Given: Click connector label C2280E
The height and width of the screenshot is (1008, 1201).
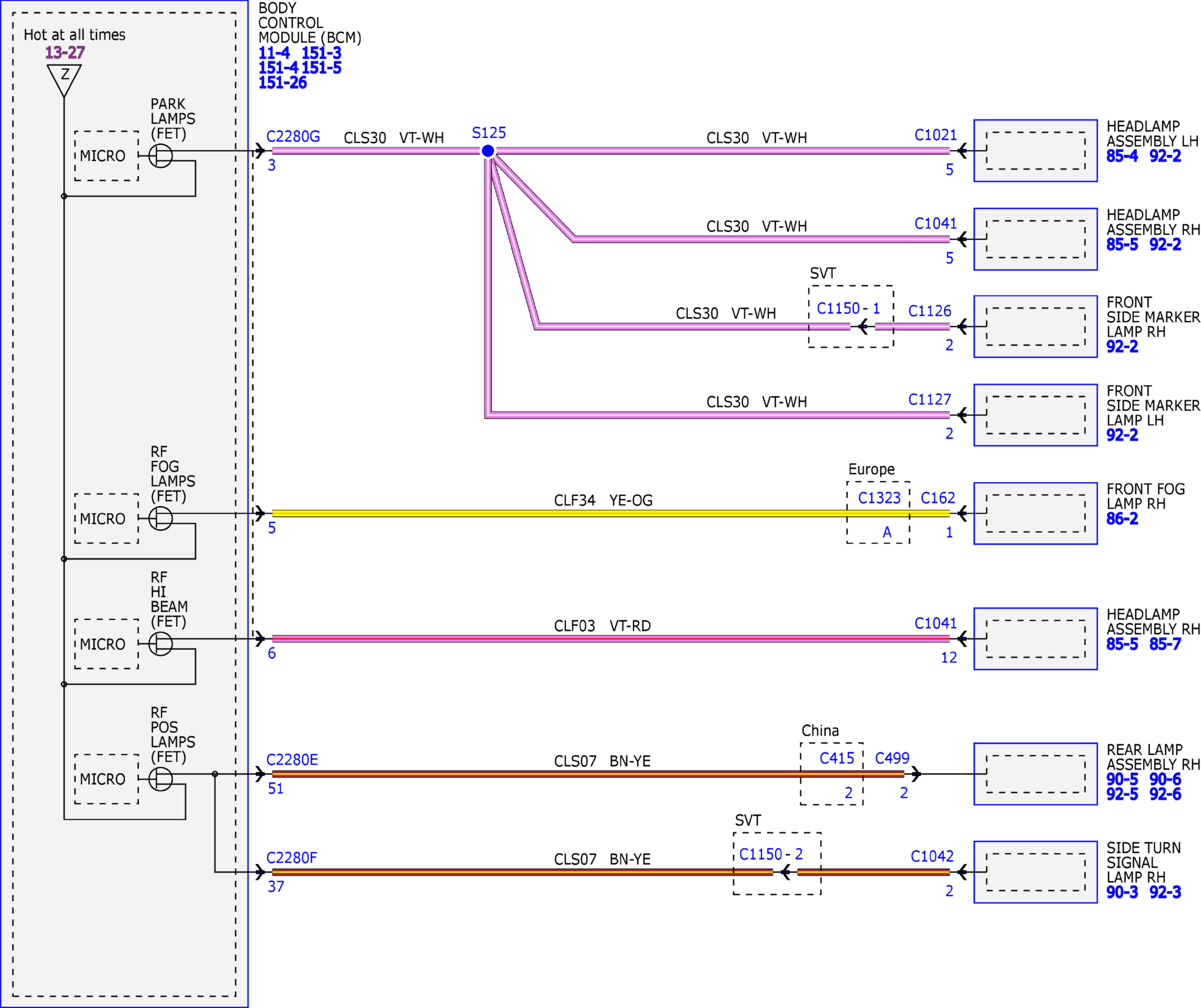Looking at the screenshot, I should 292,760.
